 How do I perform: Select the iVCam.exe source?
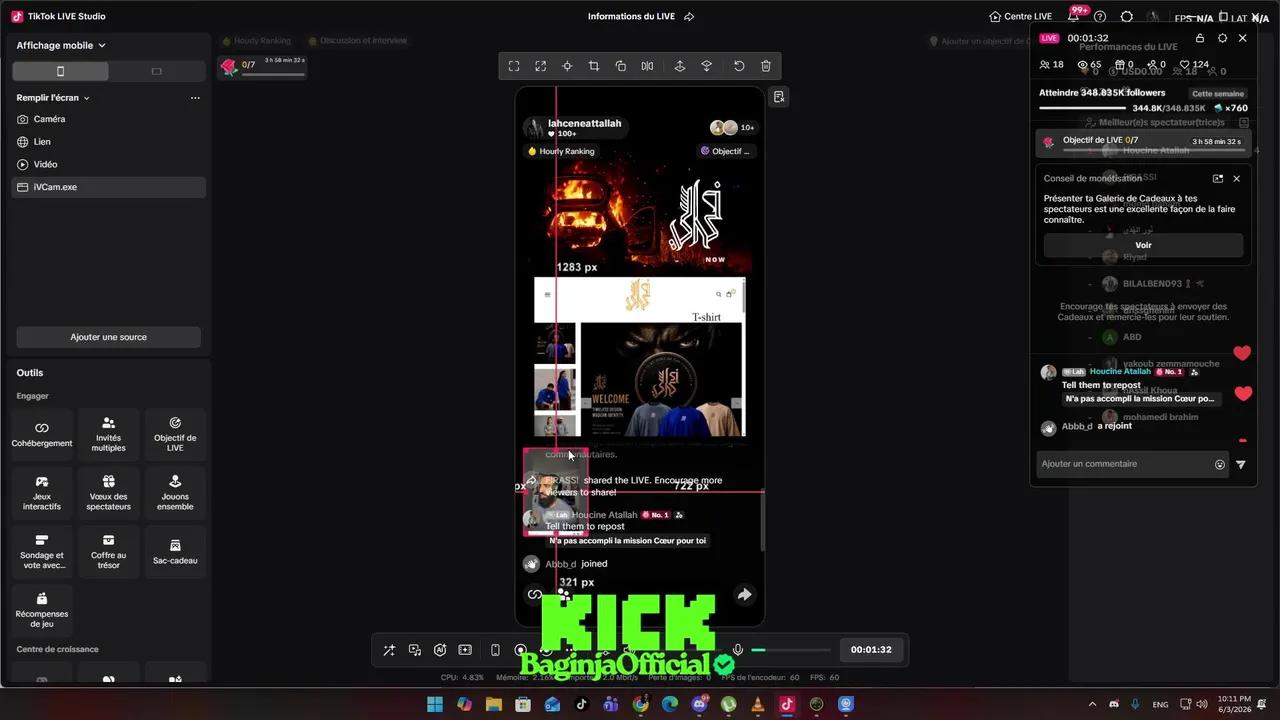coord(108,187)
